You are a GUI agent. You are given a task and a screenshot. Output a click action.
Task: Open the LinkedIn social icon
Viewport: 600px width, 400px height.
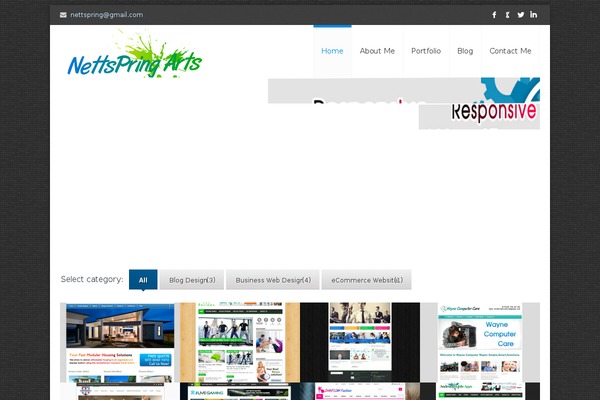[x=533, y=15]
